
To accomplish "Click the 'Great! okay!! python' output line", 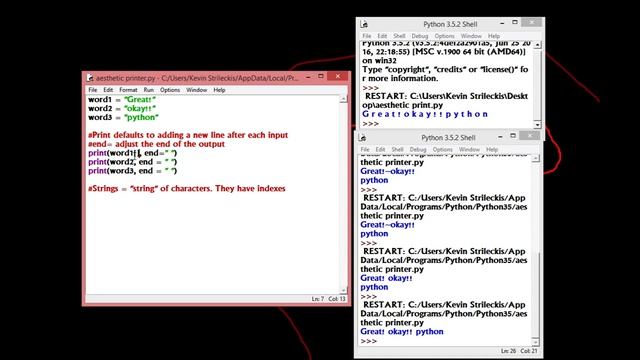I will 402,332.
